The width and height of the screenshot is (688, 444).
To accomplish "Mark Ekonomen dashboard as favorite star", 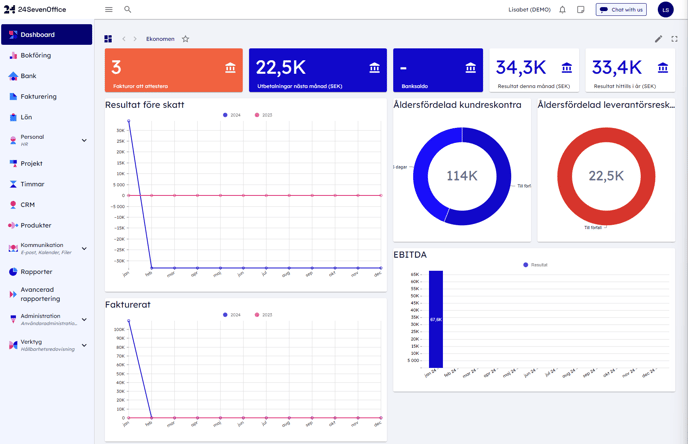I will click(185, 39).
